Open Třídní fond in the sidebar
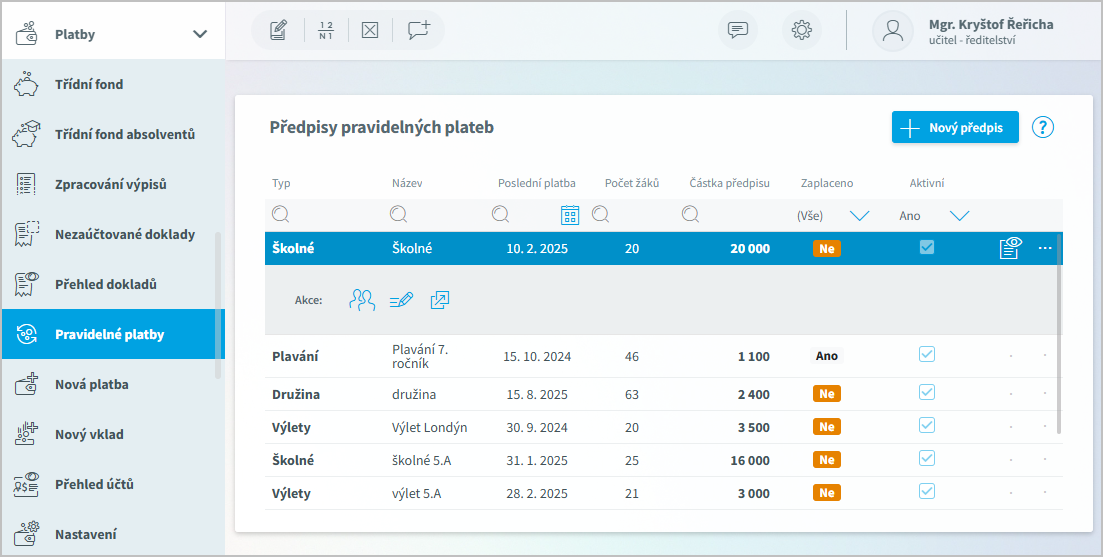Viewport: 1108px width, 557px height. click(x=89, y=85)
